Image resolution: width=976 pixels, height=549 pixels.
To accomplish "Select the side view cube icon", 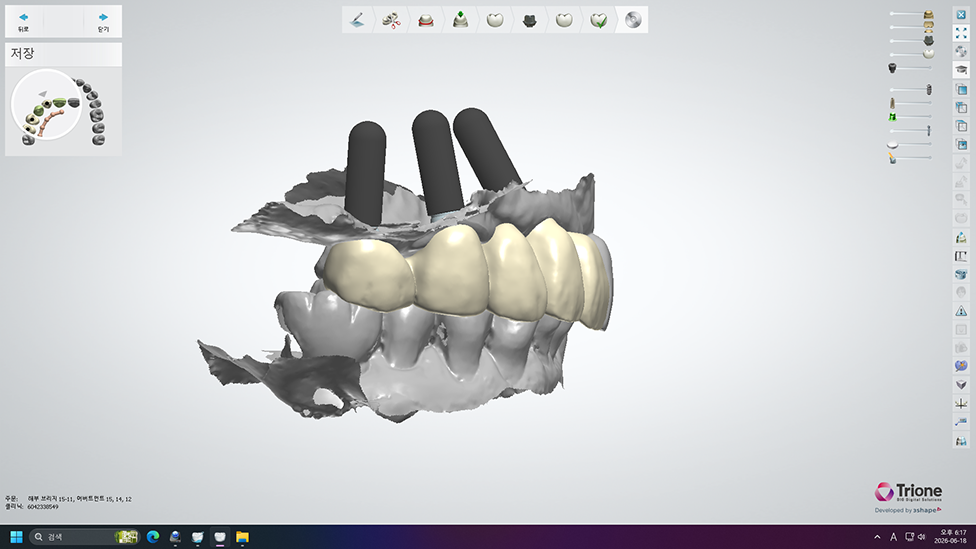I will click(961, 108).
